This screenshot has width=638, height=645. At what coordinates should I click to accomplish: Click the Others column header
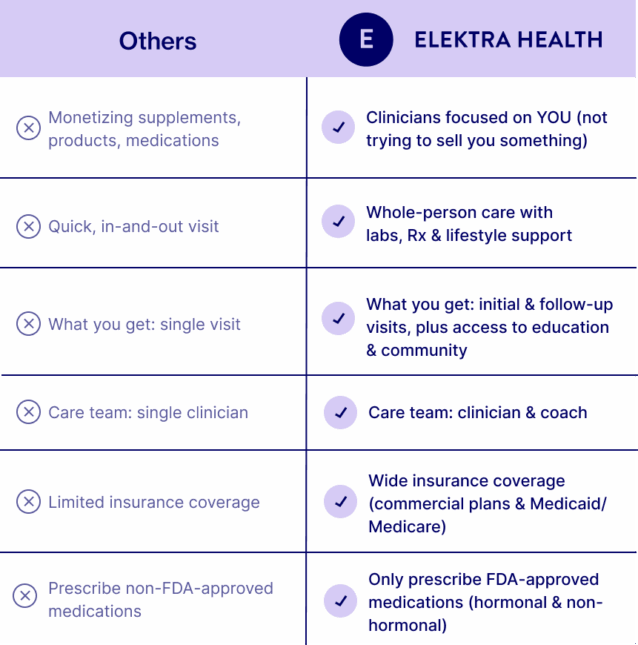point(158,41)
